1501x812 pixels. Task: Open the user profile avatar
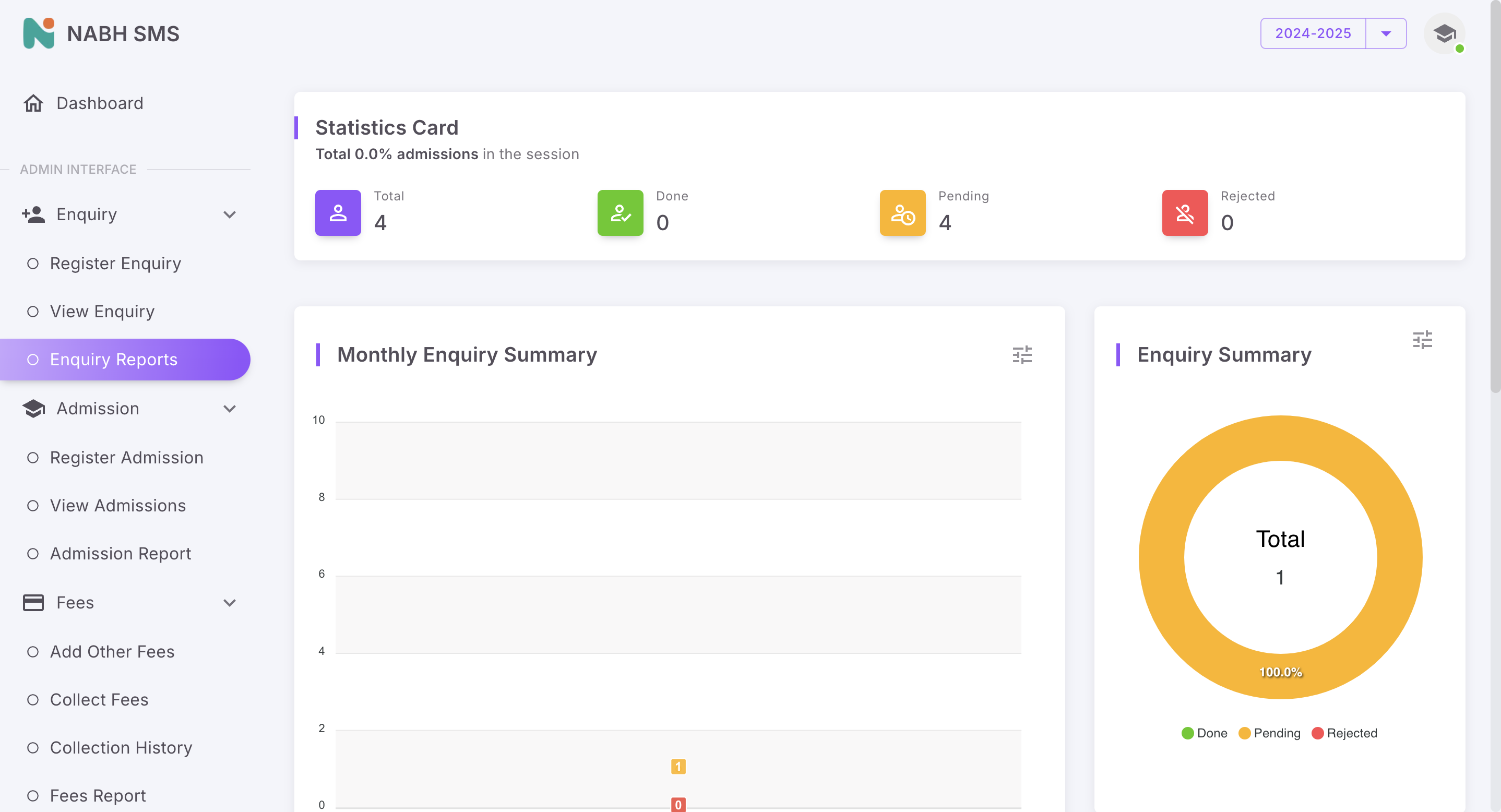tap(1445, 34)
